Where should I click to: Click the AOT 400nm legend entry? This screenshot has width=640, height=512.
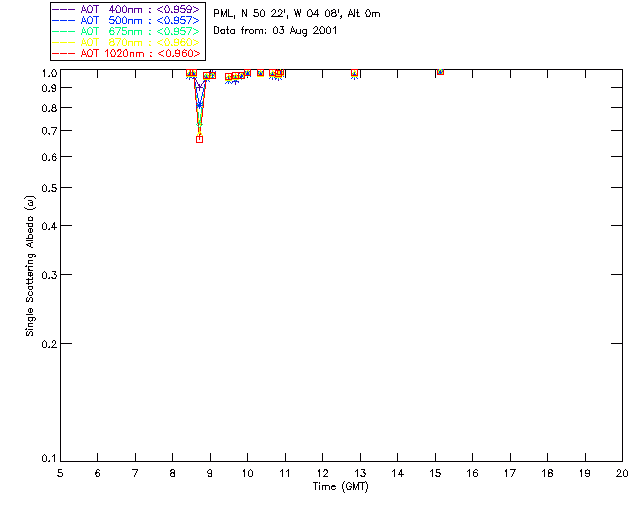(x=126, y=9)
